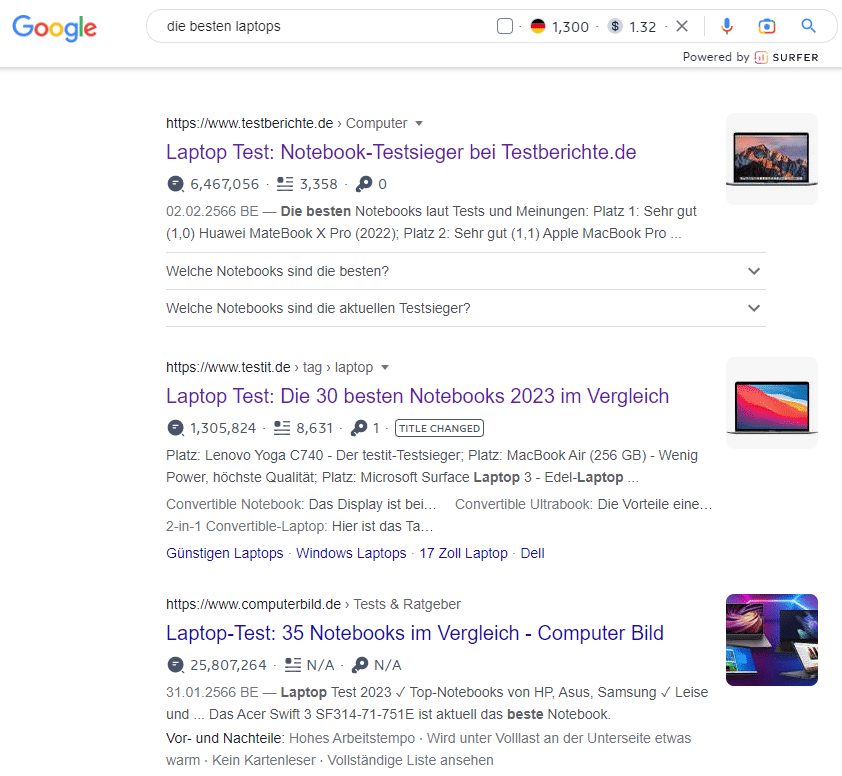842x776 pixels.
Task: Start voice search with microphone icon
Action: point(727,26)
